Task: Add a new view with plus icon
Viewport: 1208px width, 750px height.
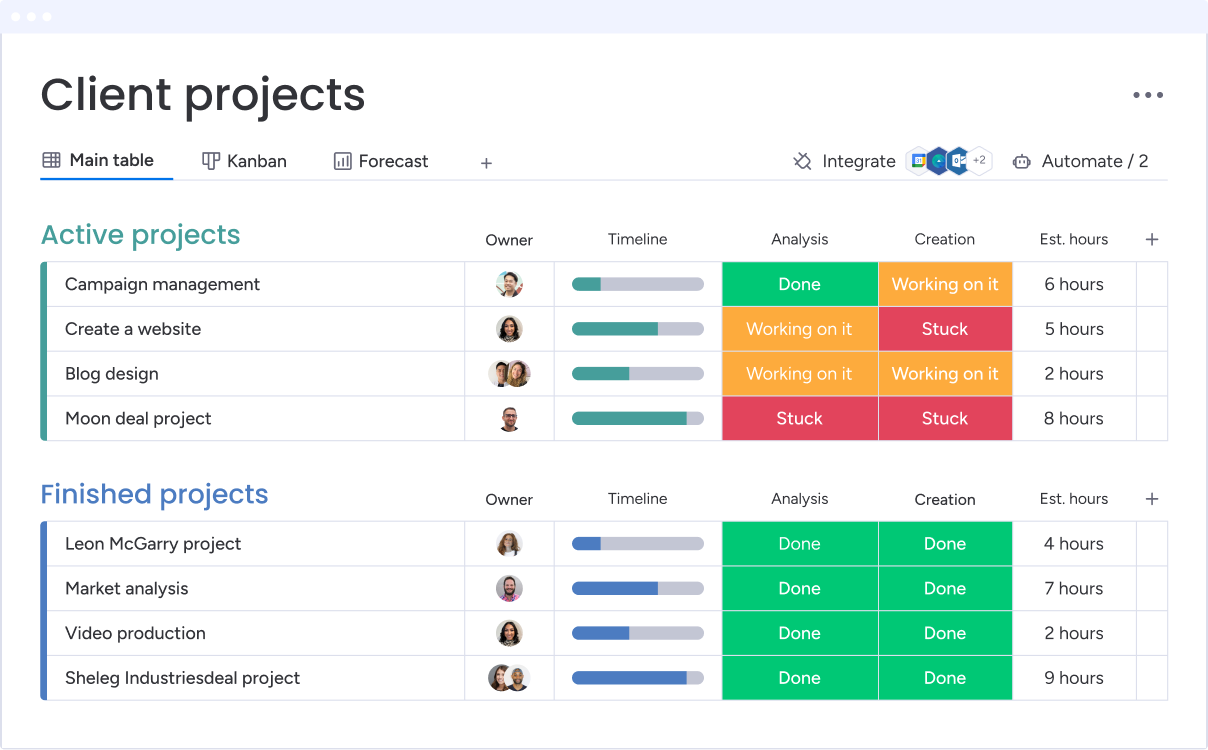Action: (x=486, y=163)
